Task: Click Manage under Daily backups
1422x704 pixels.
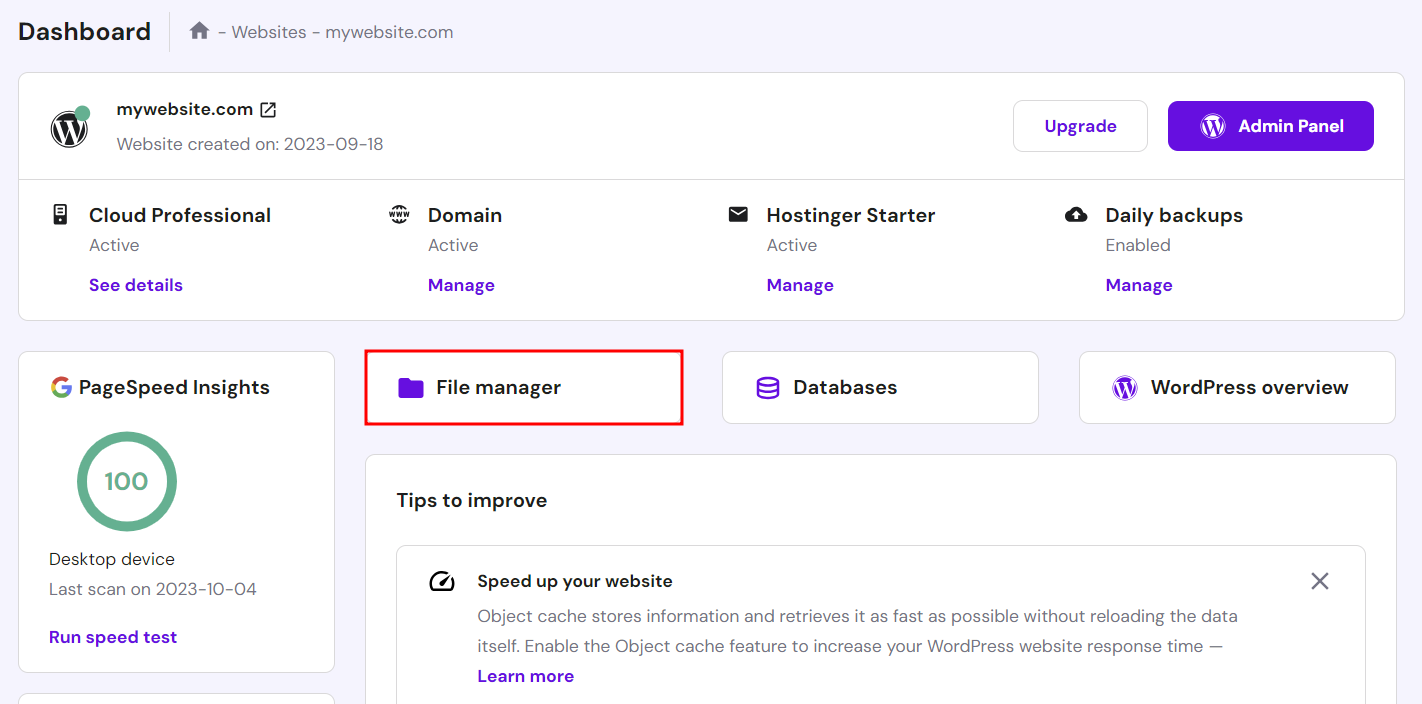Action: click(x=1139, y=285)
